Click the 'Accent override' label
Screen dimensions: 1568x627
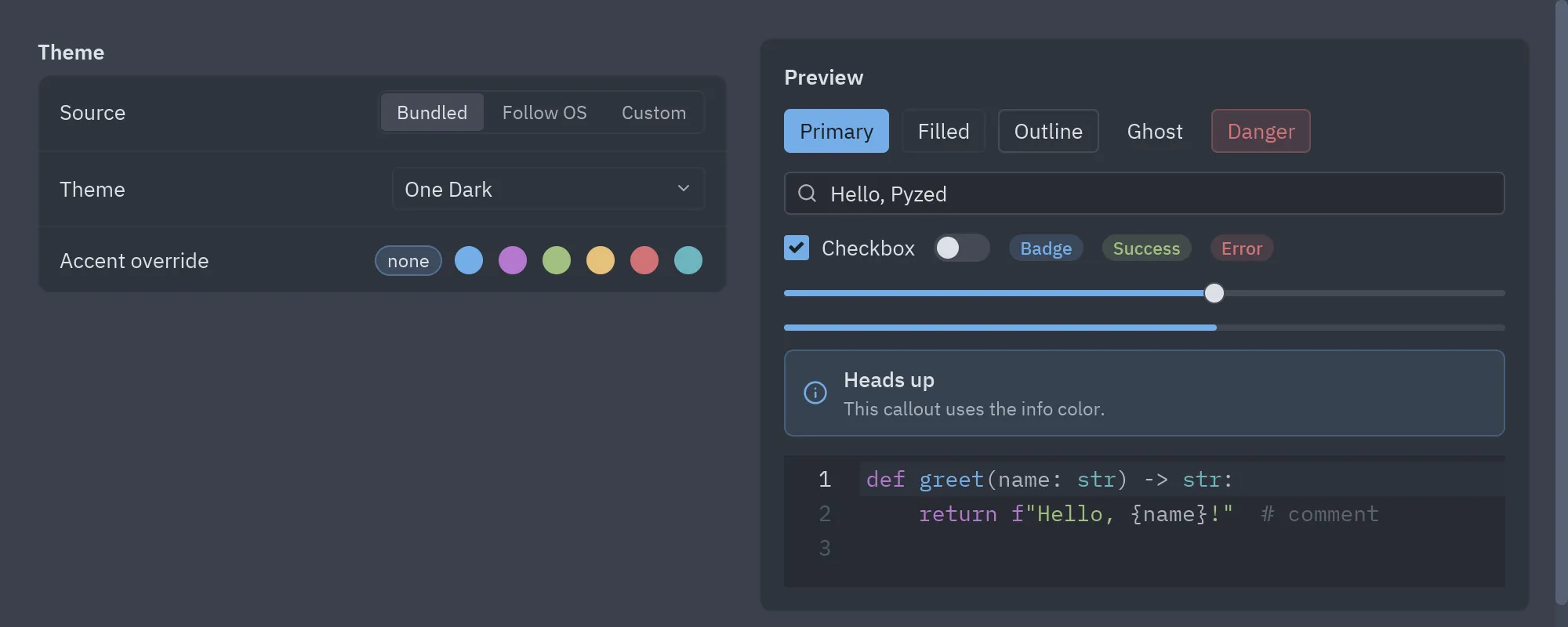(134, 261)
